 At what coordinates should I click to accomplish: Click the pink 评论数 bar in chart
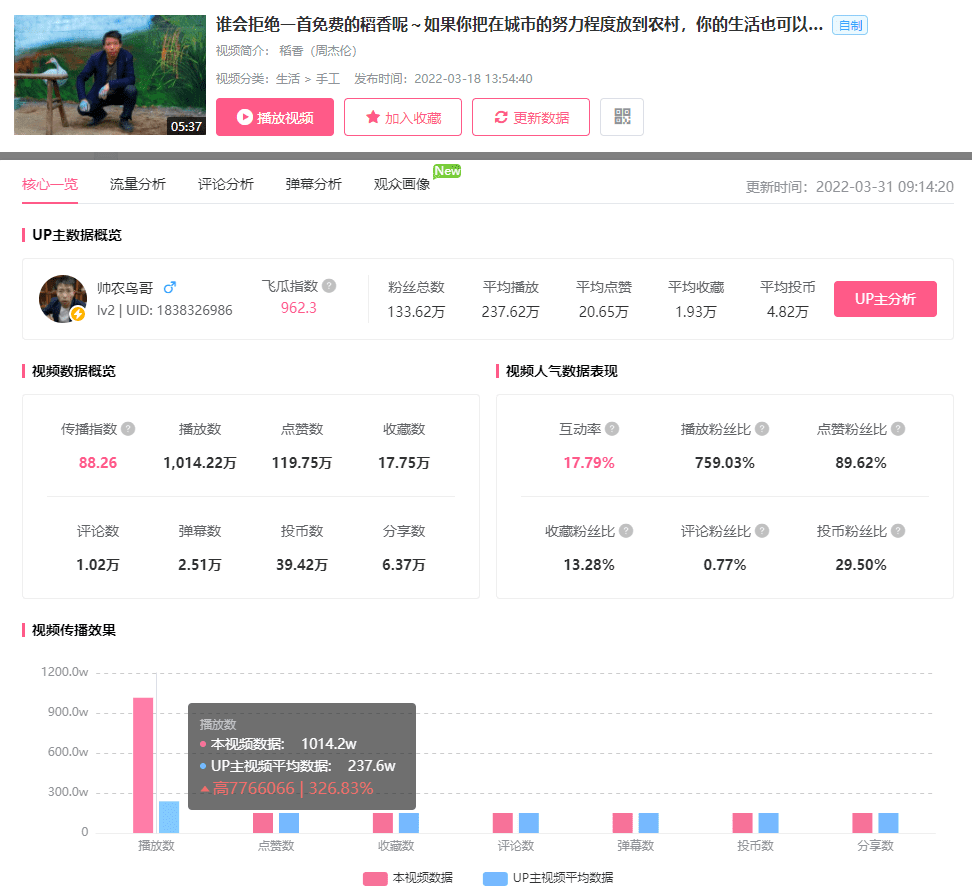503,823
